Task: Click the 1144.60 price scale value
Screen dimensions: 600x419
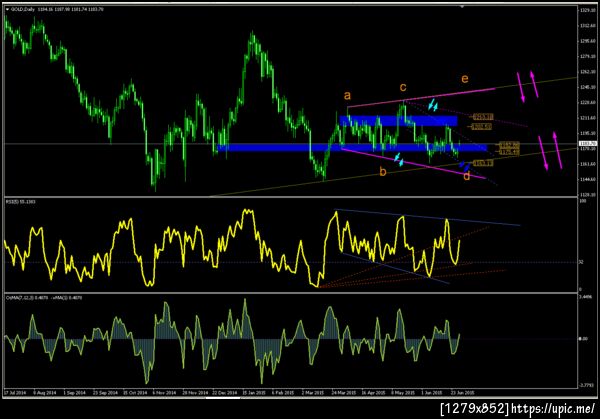Action: coord(587,179)
